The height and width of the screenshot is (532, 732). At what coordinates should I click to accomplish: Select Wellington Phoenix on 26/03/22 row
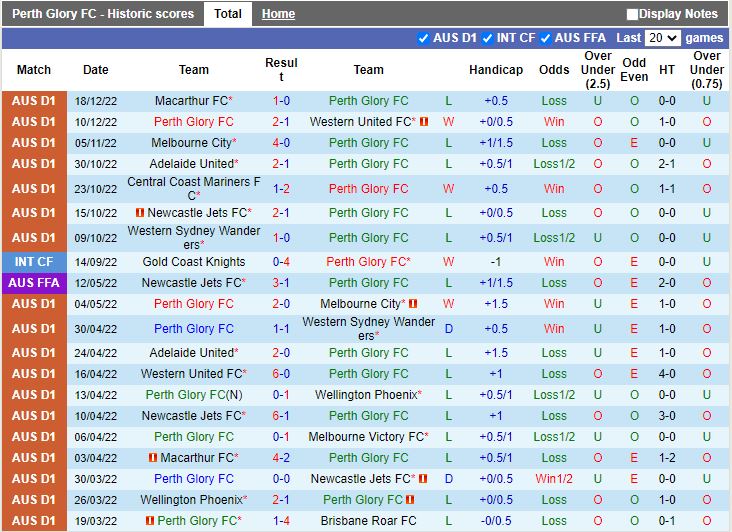tap(191, 500)
